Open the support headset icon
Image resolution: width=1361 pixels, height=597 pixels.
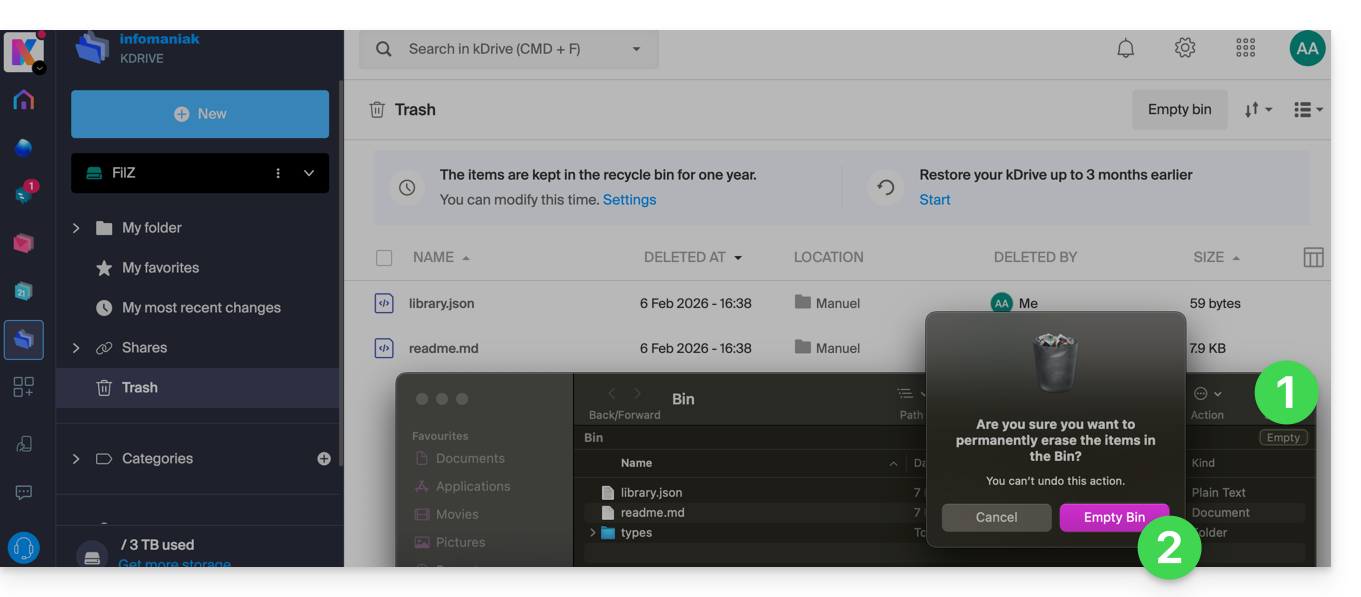coord(24,548)
